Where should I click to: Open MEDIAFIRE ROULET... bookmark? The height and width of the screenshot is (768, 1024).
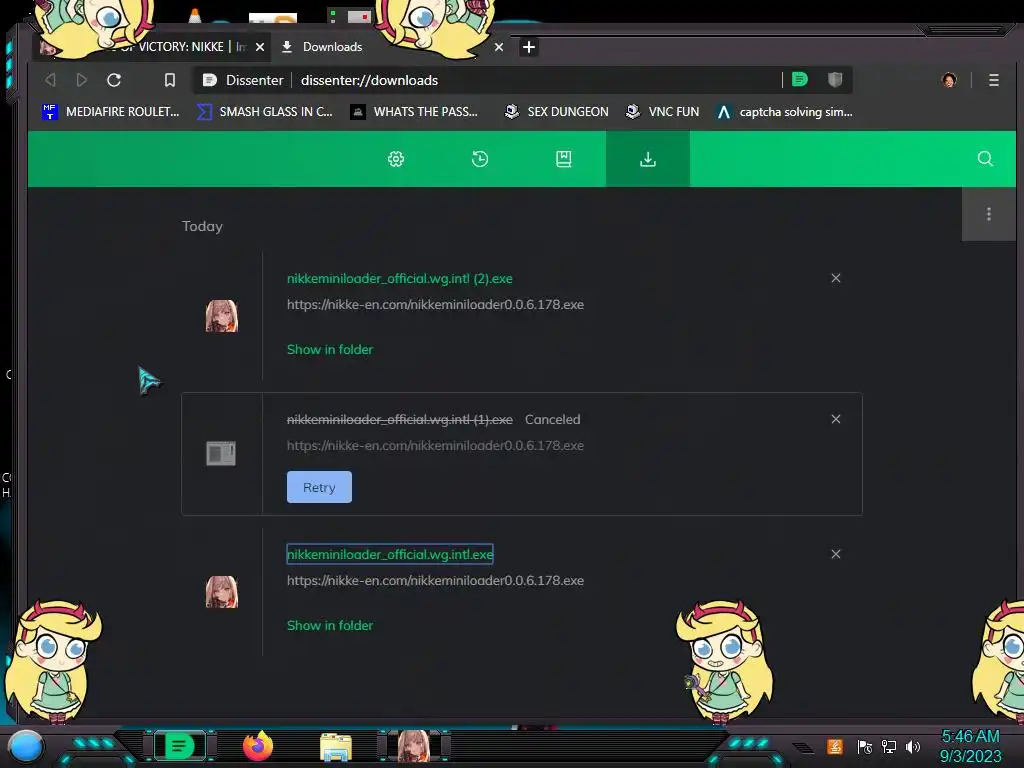[110, 112]
